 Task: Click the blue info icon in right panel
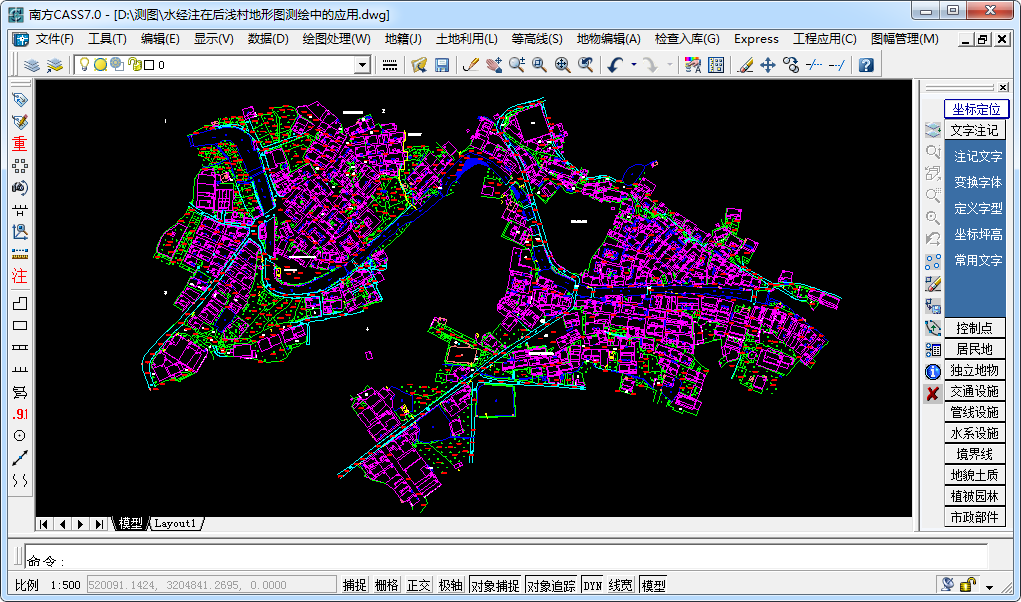[x=933, y=372]
